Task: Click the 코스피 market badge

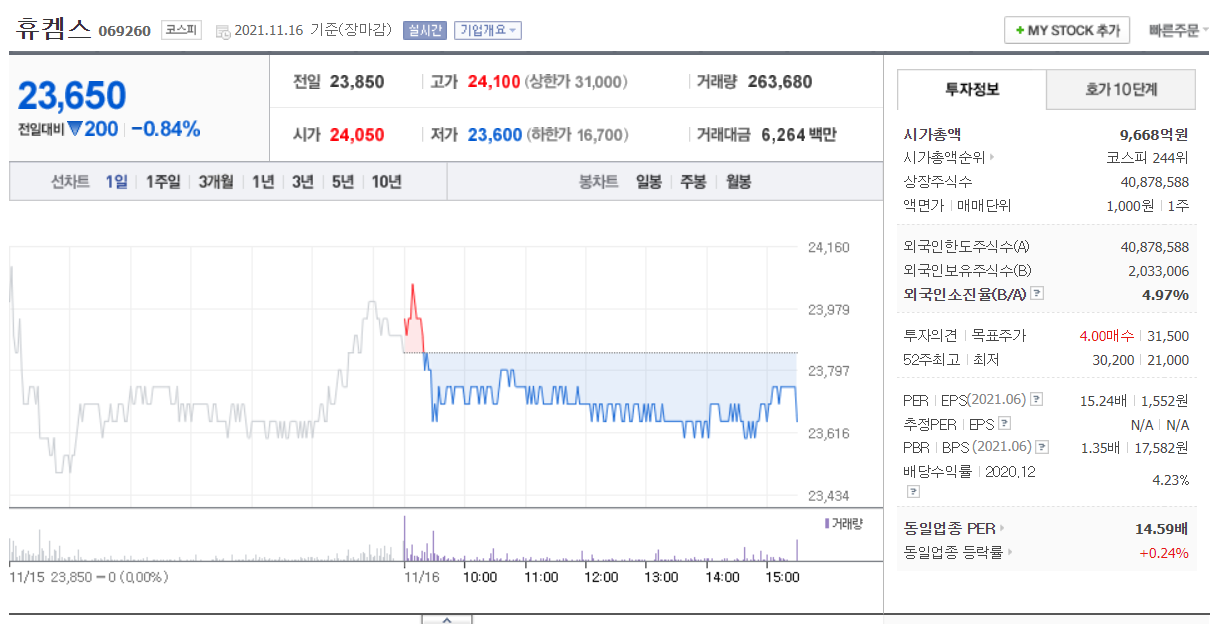Action: pyautogui.click(x=181, y=30)
